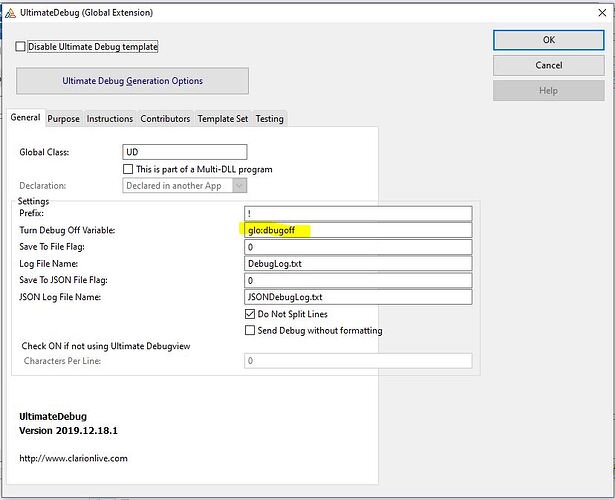
Task: Click the Prefix input field
Action: point(358,213)
